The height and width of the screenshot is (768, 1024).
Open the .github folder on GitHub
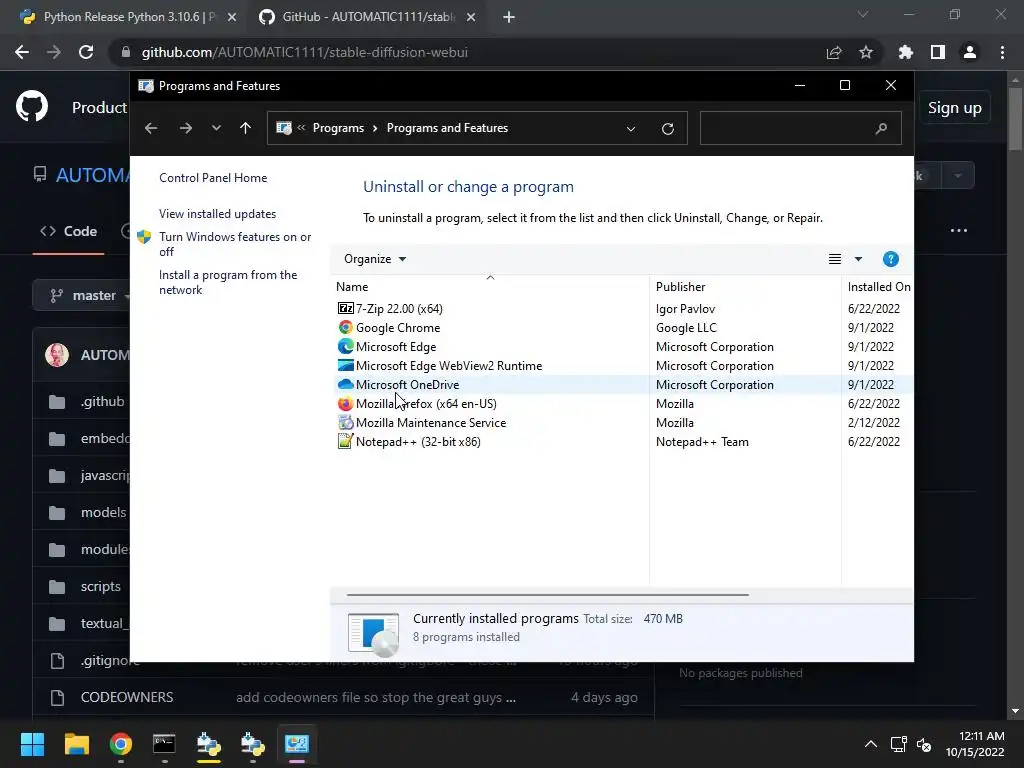103,402
